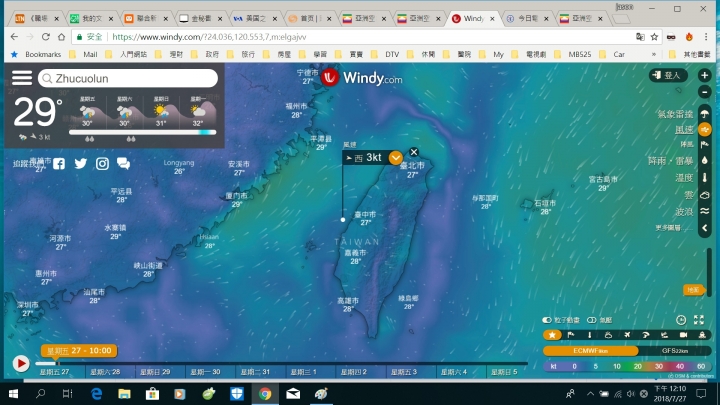Viewport: 720px width, 405px height.
Task: Select the weather cloud-sun overlay icon
Action: coord(608,335)
